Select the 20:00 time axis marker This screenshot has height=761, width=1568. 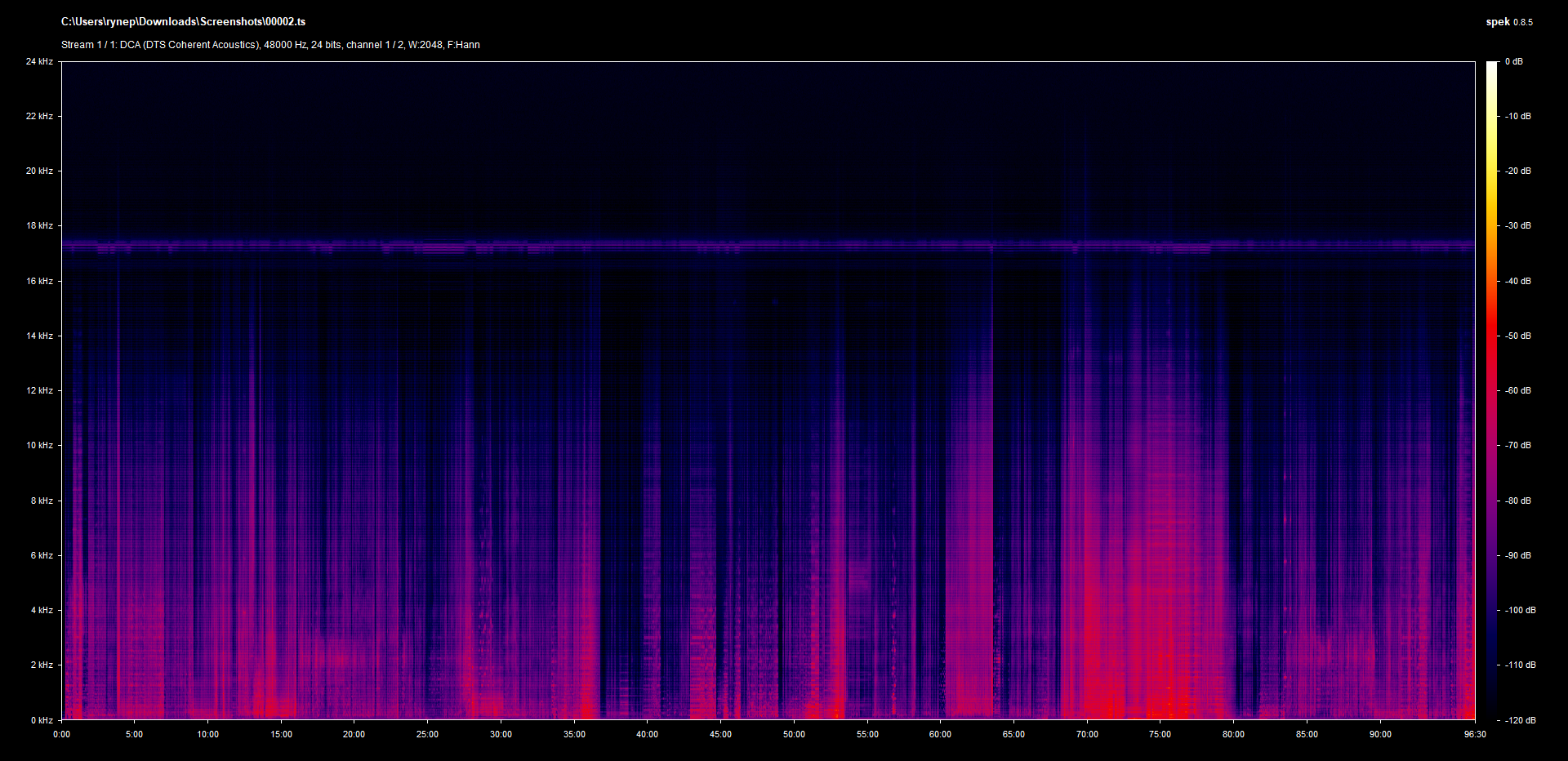pyautogui.click(x=354, y=734)
